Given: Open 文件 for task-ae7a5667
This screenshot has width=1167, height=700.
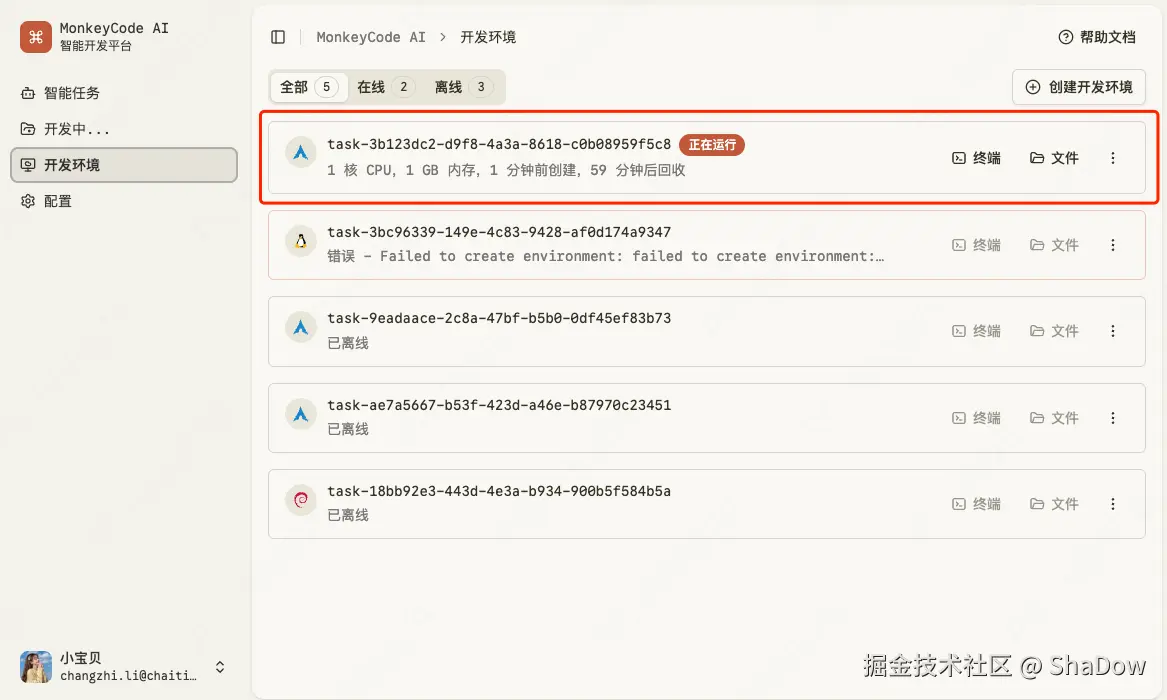Looking at the screenshot, I should coord(1054,418).
